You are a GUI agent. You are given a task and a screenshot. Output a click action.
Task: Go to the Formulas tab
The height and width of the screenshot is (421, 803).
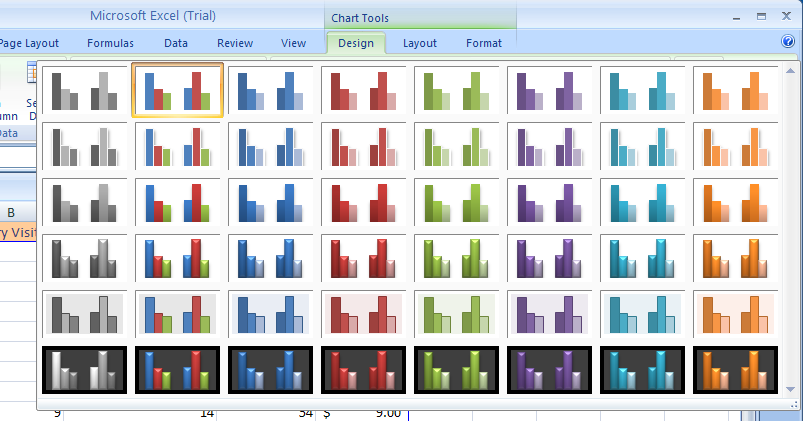pos(110,43)
